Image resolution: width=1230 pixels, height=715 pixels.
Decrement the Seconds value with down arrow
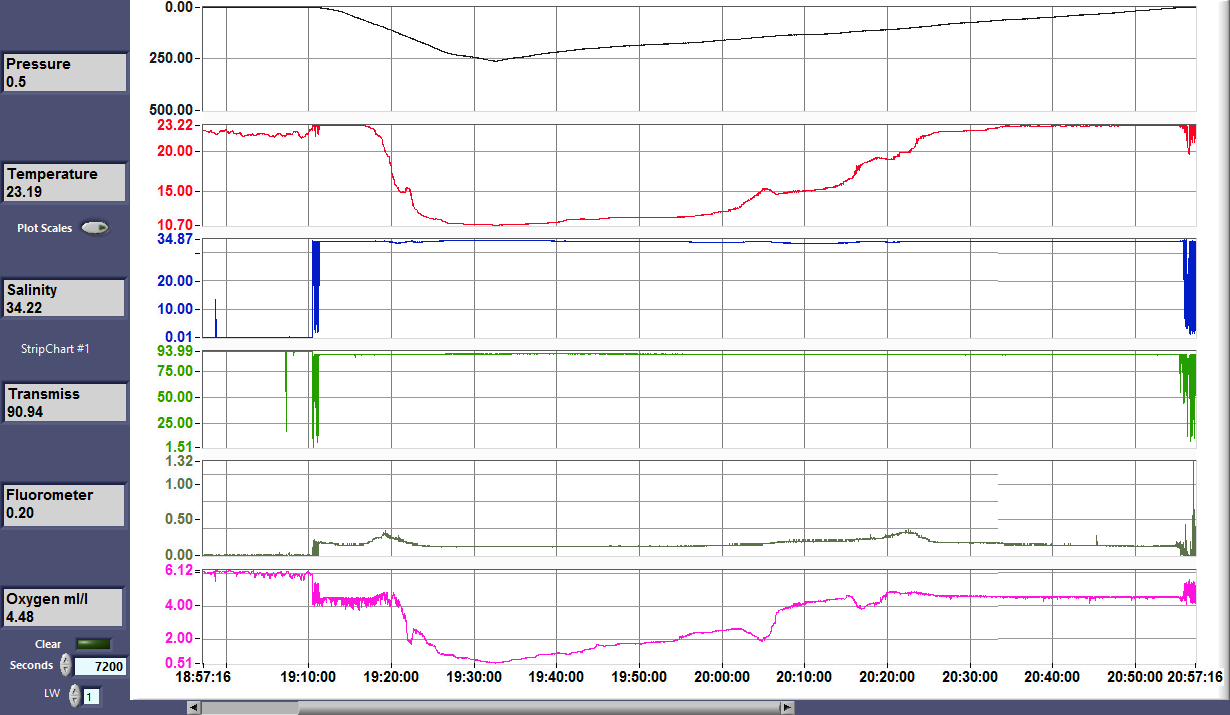click(66, 671)
